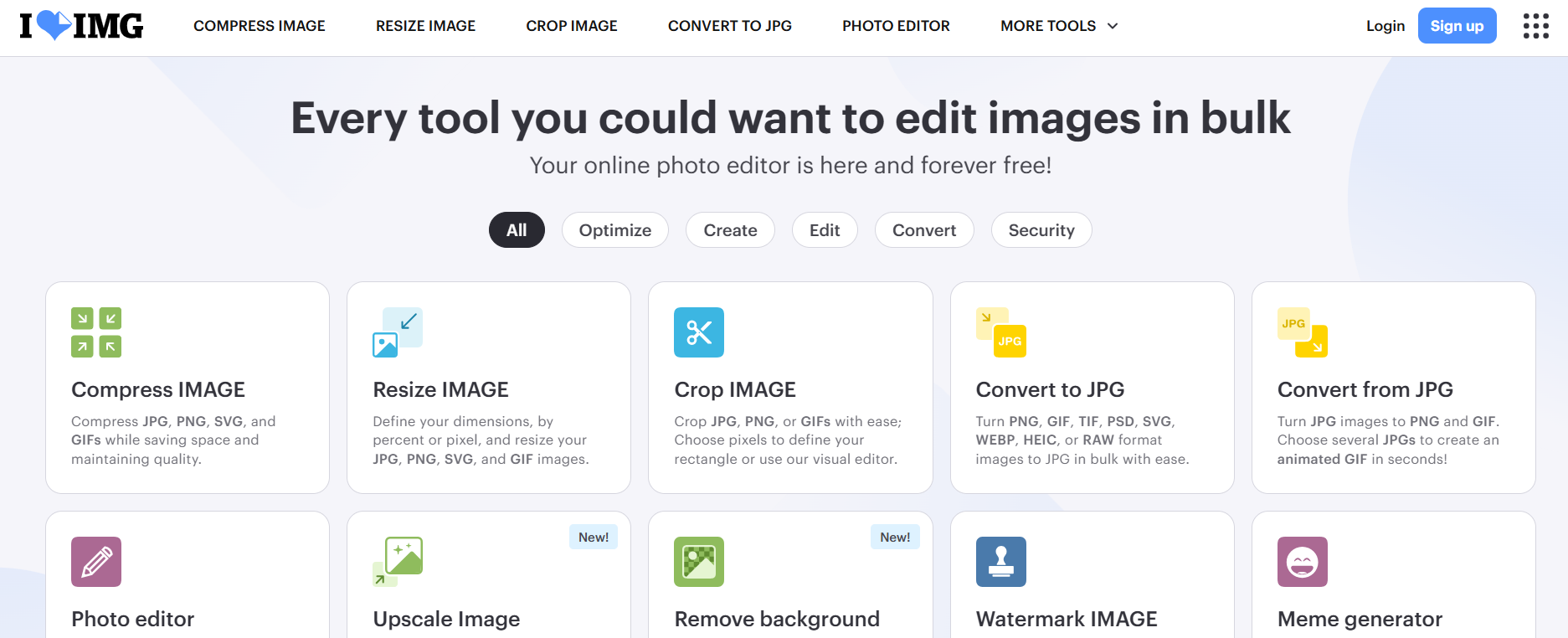1568x638 pixels.
Task: Open the Meme generator smiley icon
Action: 1303,562
